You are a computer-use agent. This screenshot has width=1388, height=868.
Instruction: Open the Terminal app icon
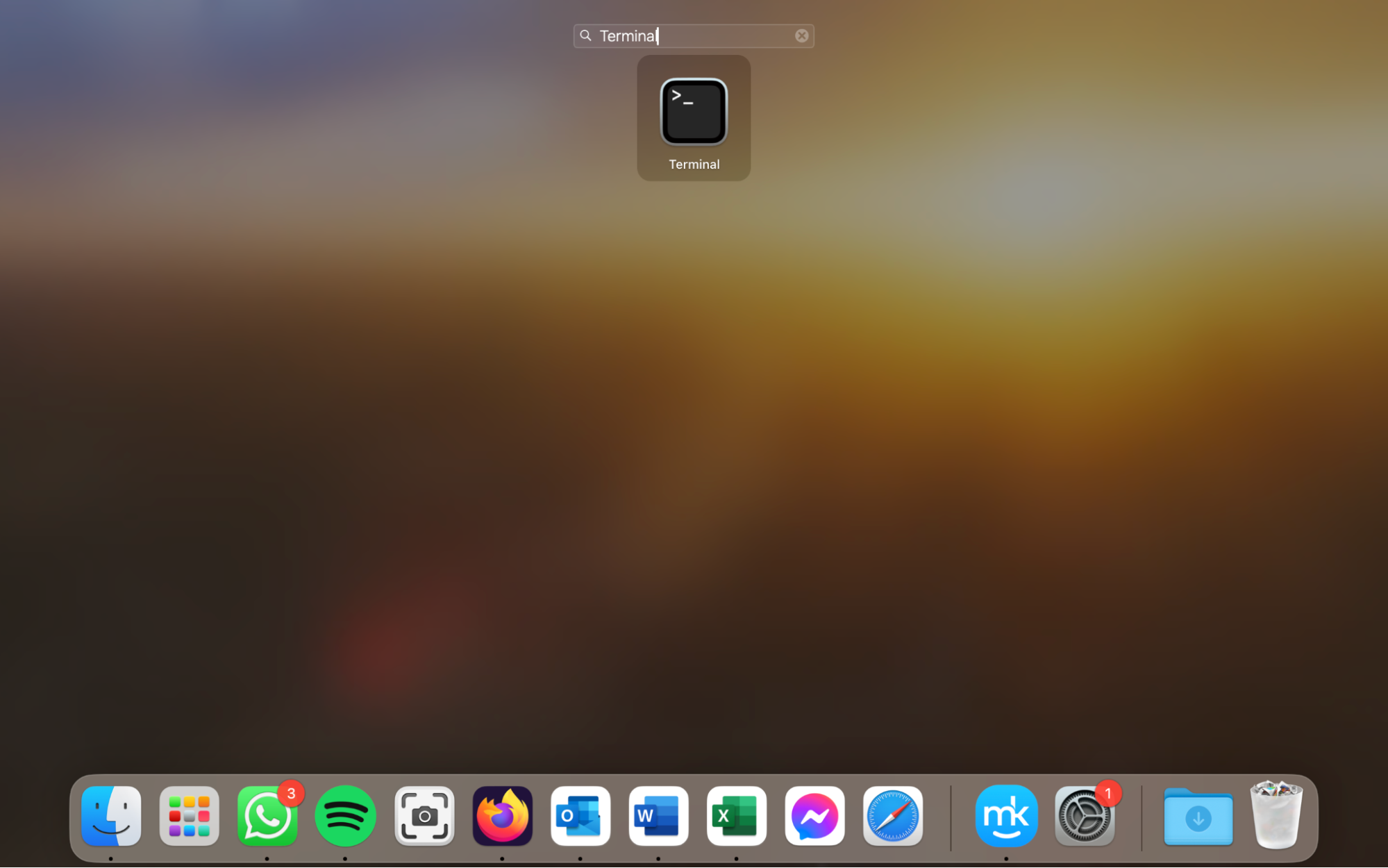[x=694, y=112]
